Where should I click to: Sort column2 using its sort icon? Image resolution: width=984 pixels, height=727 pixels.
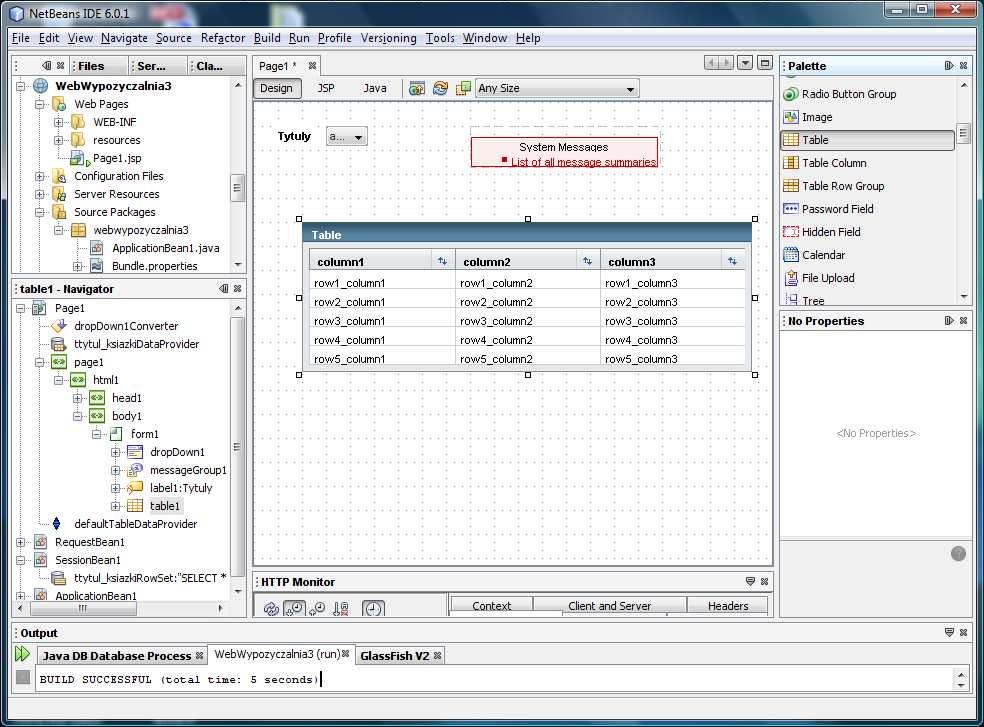click(x=587, y=261)
